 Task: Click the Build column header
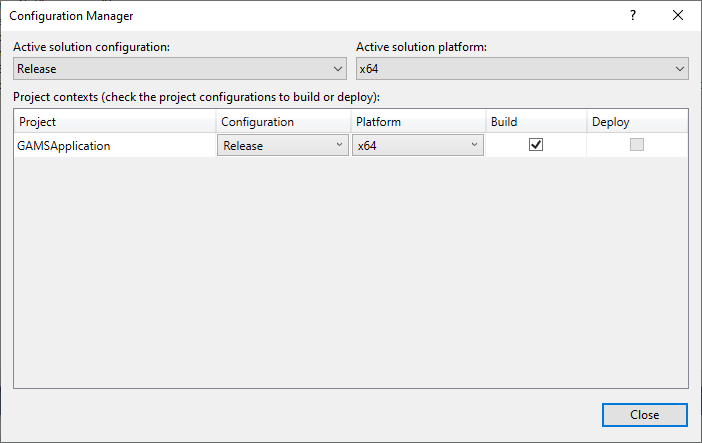point(535,122)
